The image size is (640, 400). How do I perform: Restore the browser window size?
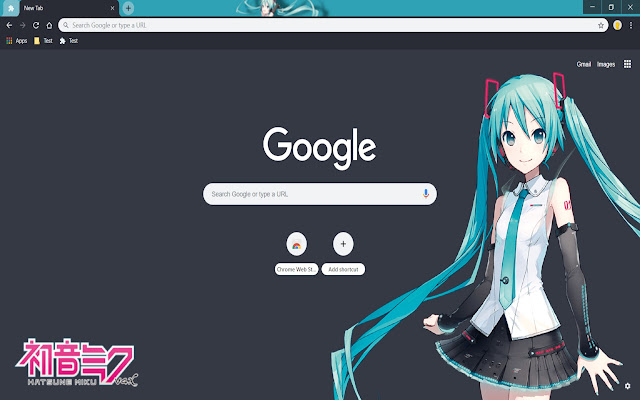point(611,7)
